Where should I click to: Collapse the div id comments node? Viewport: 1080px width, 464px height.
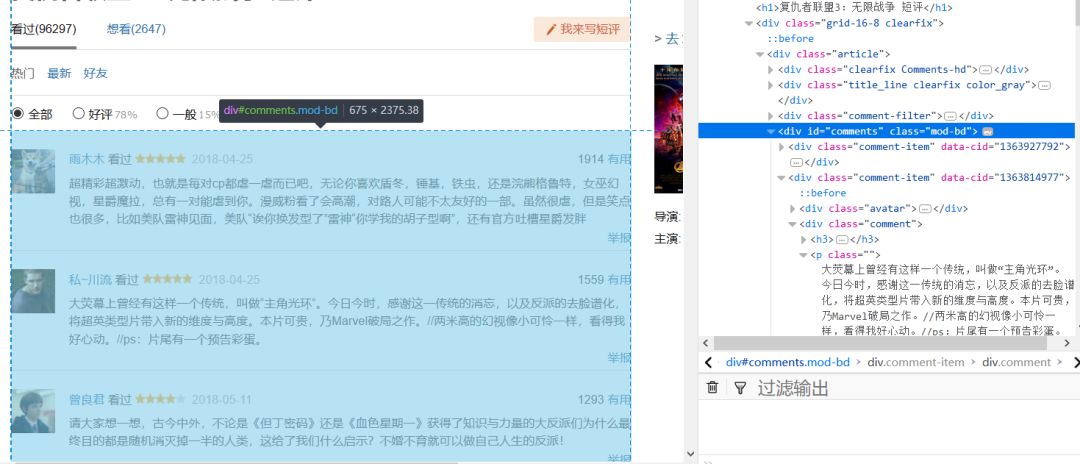click(771, 131)
